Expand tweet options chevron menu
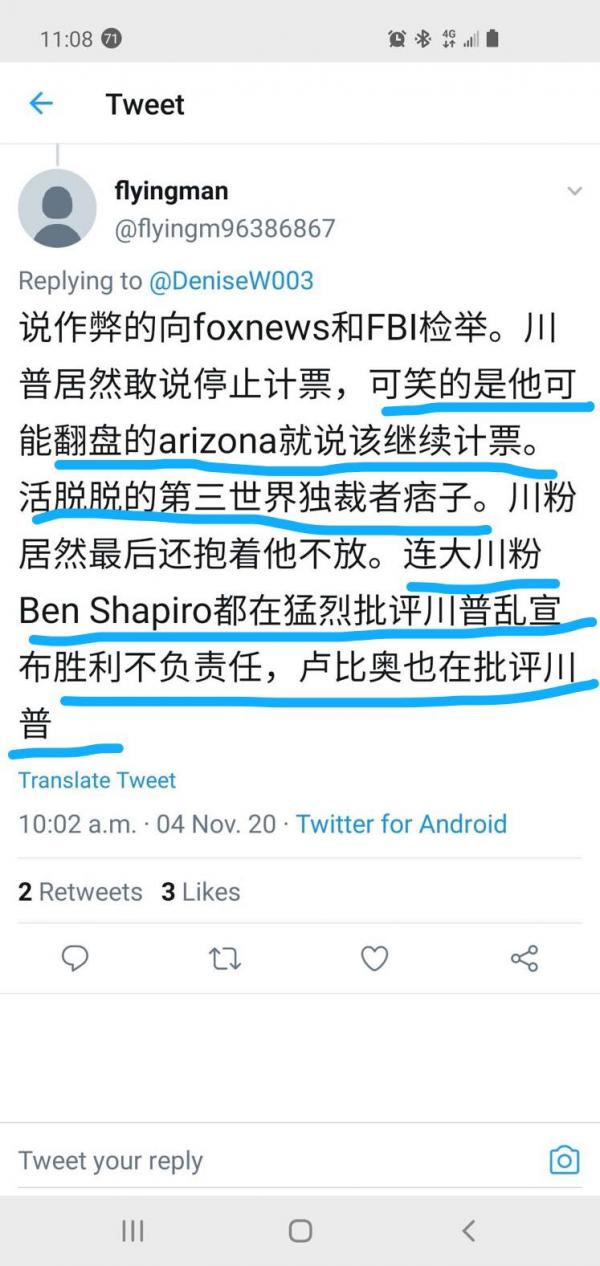Viewport: 600px width, 1266px height. coord(574,191)
